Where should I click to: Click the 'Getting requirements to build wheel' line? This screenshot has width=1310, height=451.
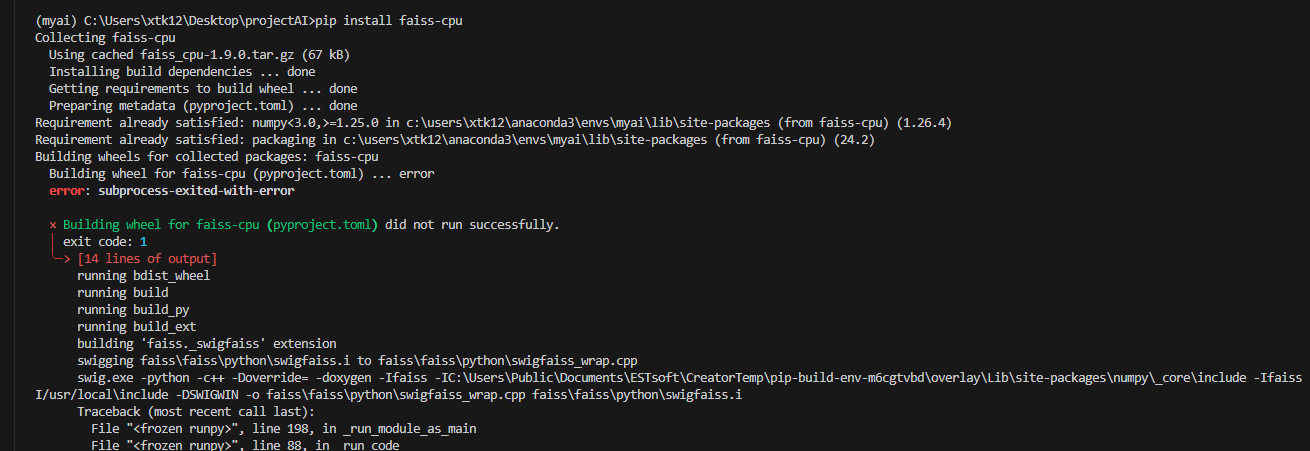point(203,88)
